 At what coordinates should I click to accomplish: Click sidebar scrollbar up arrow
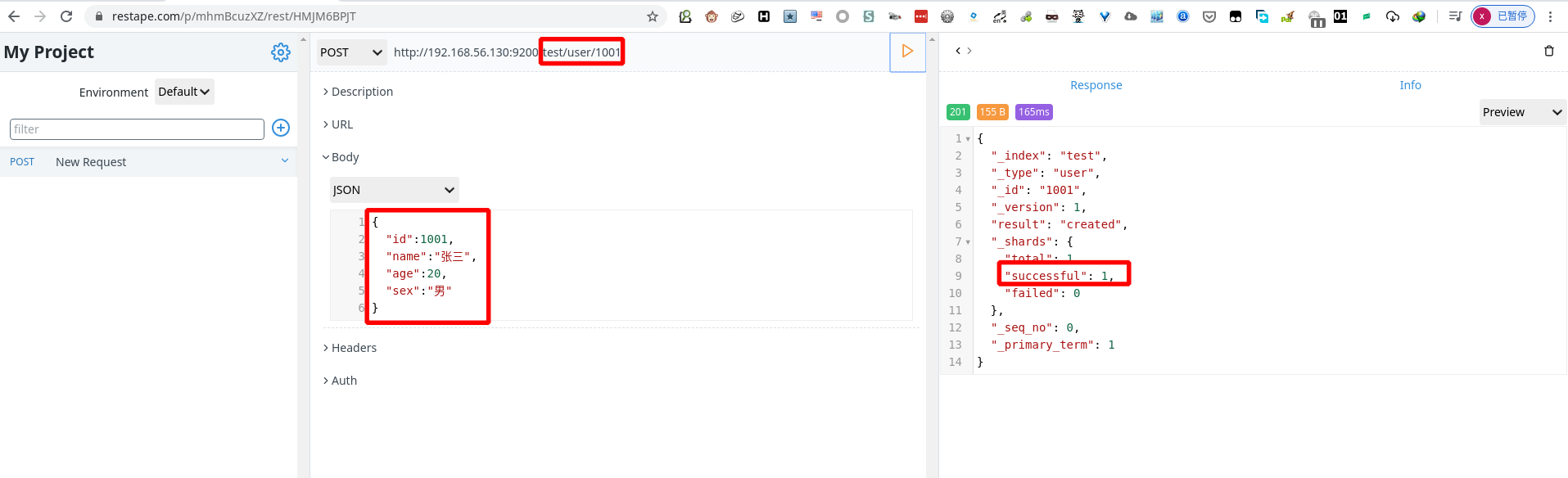click(303, 39)
